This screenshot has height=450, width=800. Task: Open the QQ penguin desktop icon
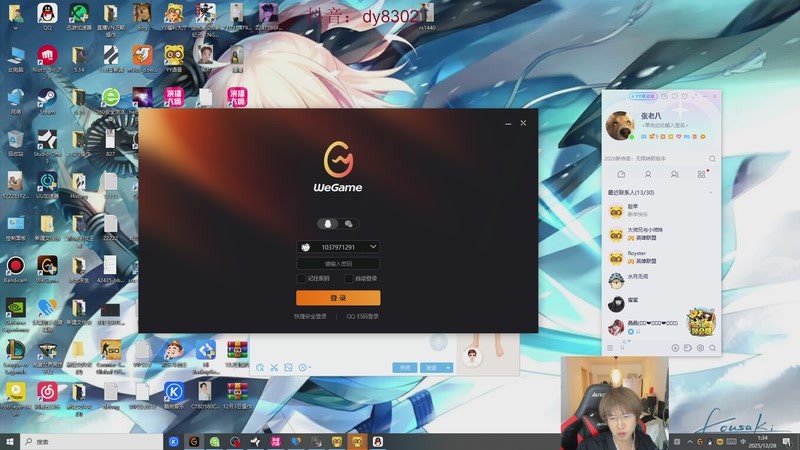tap(47, 17)
